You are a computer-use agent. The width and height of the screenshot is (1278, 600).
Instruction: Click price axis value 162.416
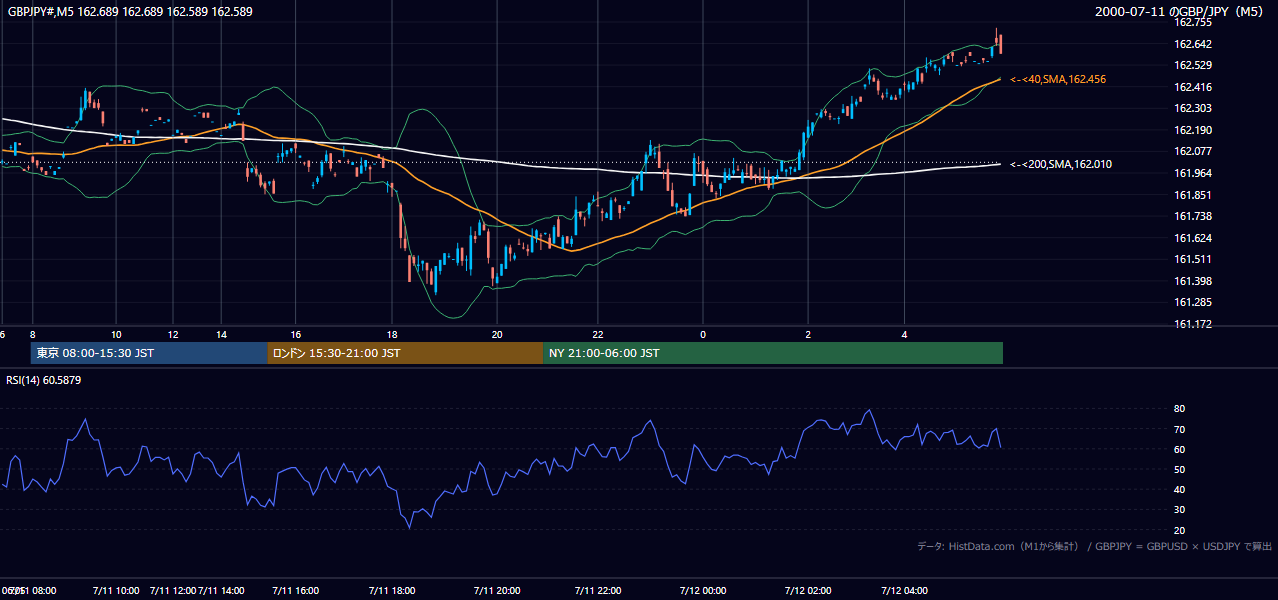1192,87
